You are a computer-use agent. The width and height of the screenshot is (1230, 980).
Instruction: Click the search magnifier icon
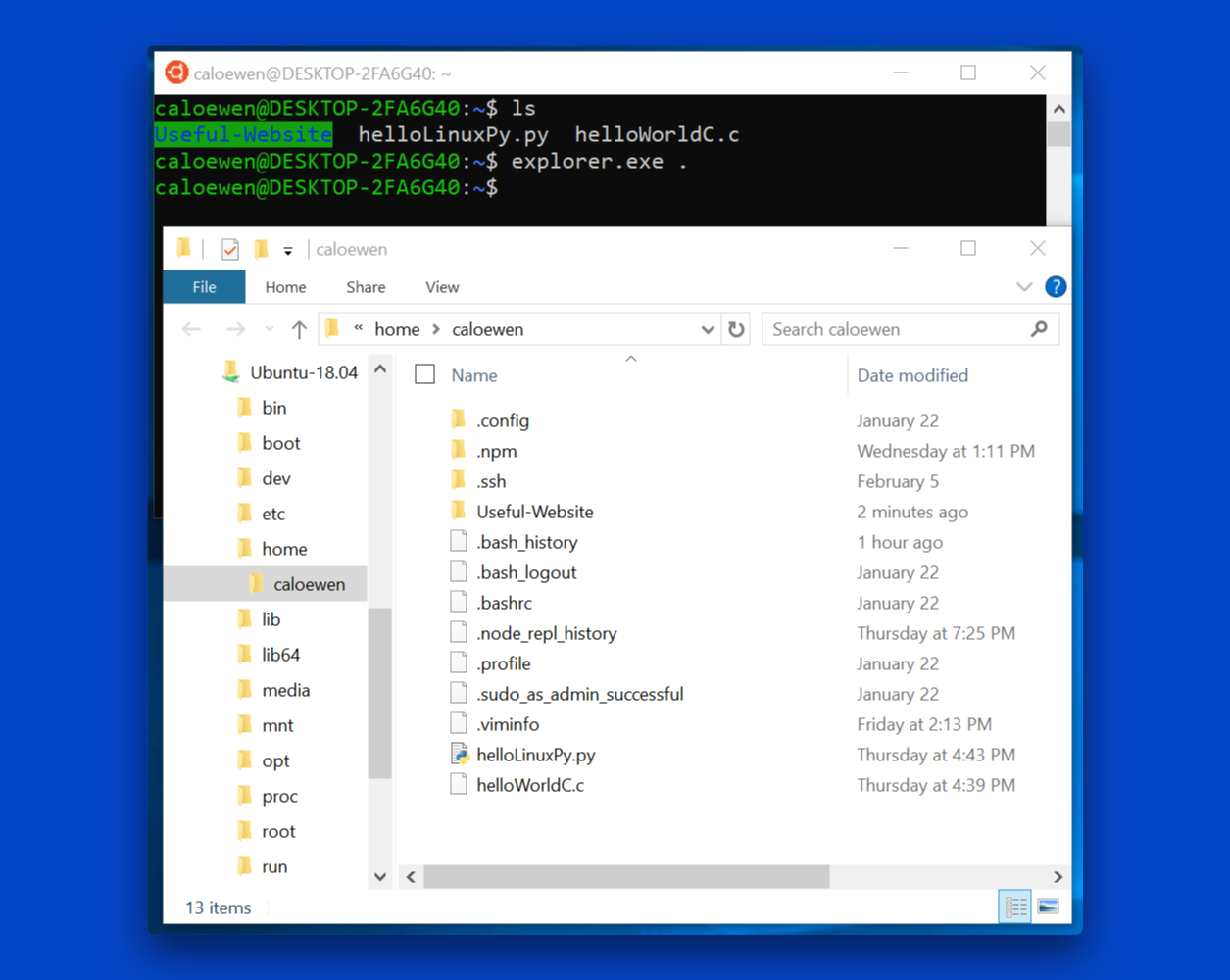tap(1039, 329)
